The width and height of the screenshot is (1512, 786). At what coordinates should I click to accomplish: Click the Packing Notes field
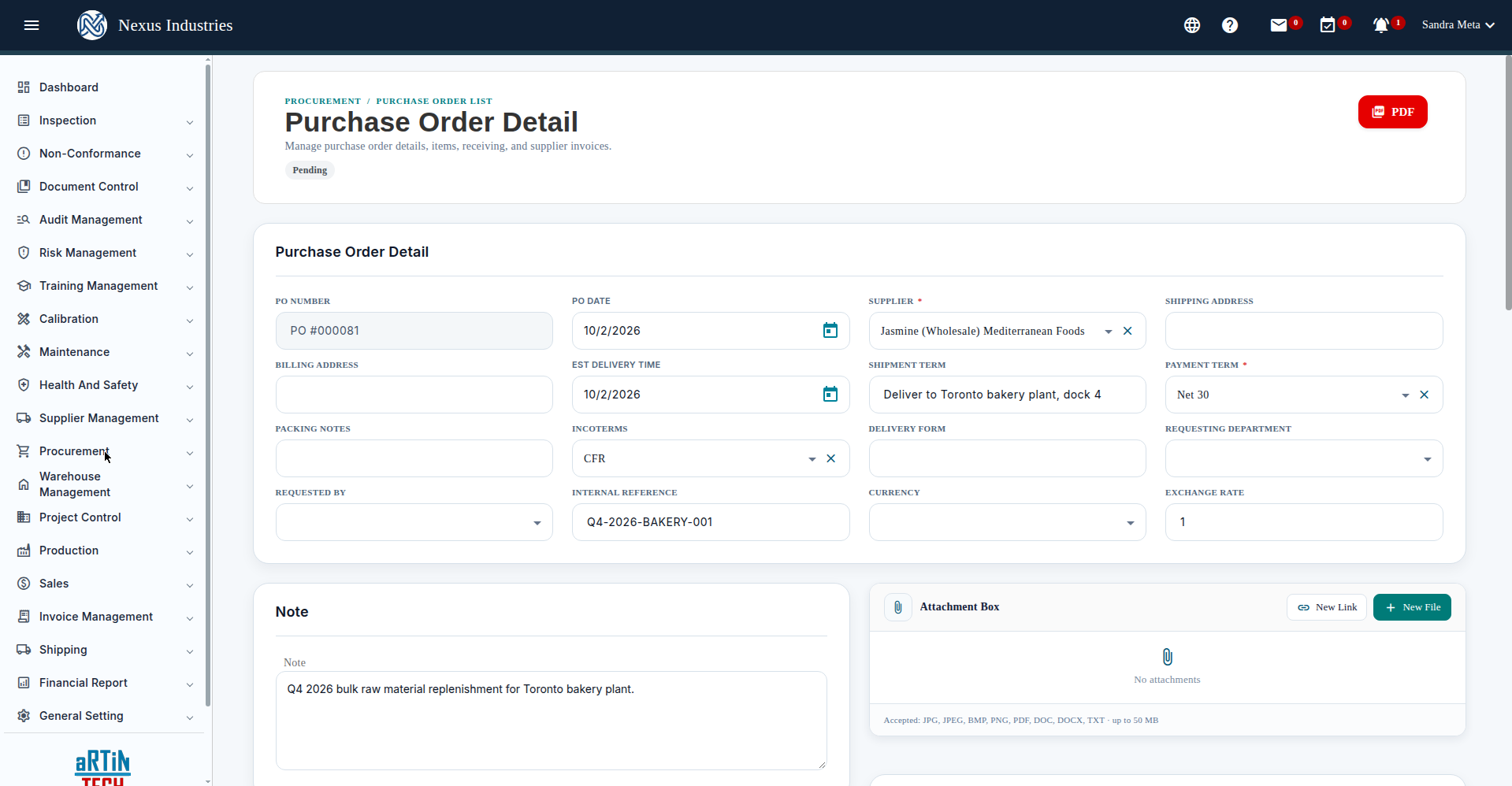414,458
